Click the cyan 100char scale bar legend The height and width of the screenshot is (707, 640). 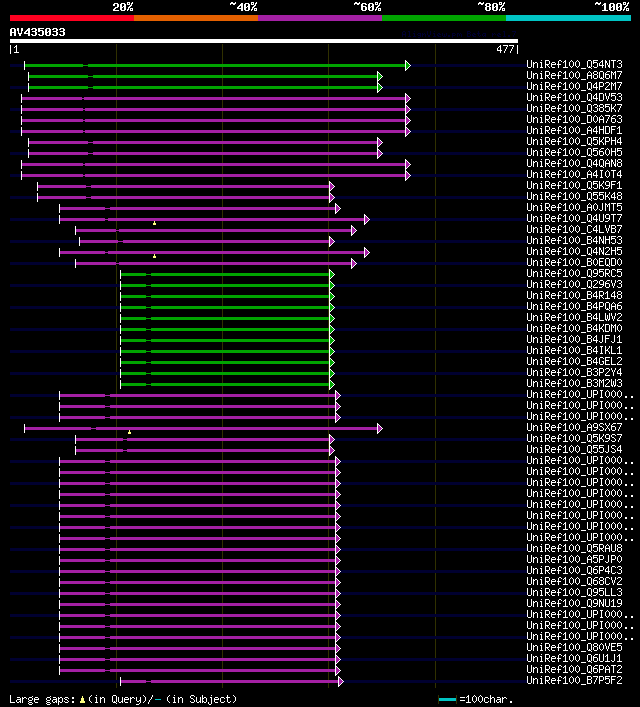[447, 699]
